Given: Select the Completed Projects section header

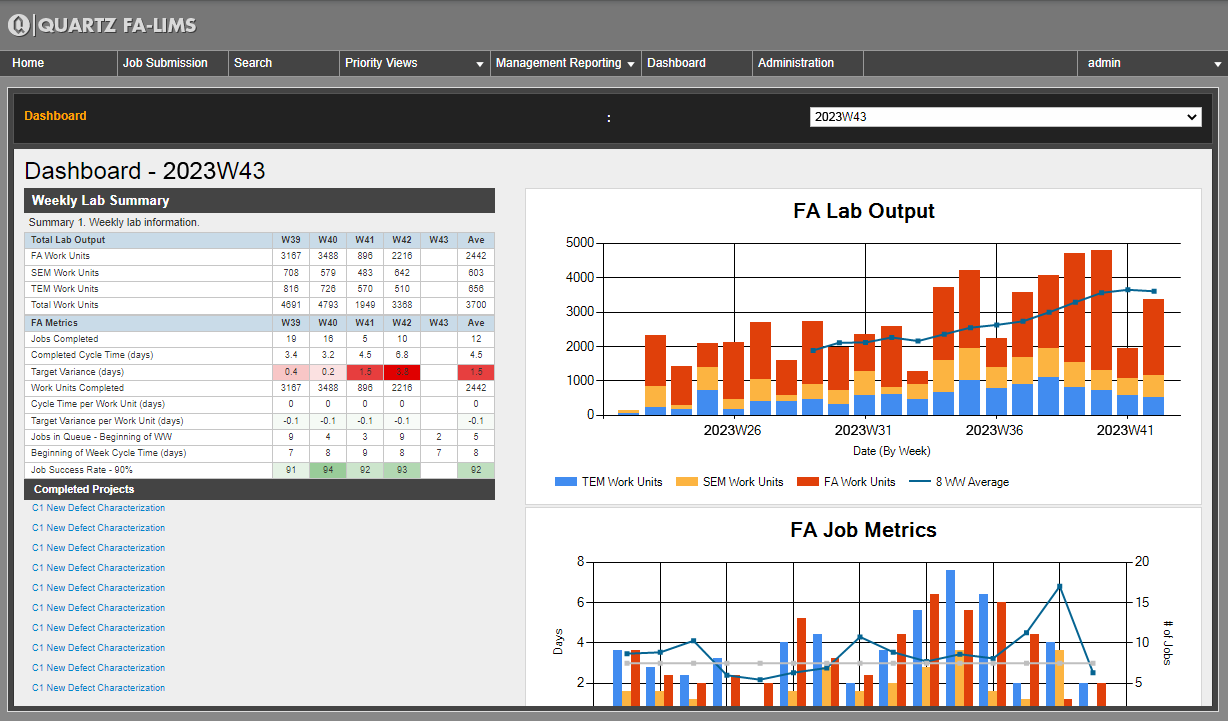Looking at the screenshot, I should (x=259, y=489).
